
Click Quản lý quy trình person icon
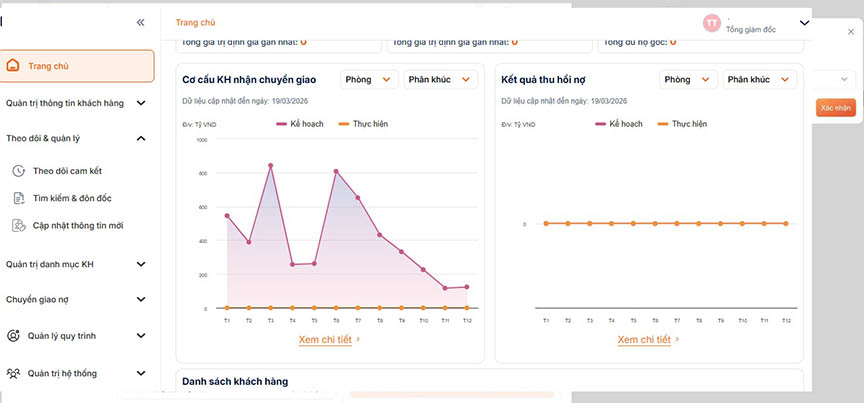[13, 336]
